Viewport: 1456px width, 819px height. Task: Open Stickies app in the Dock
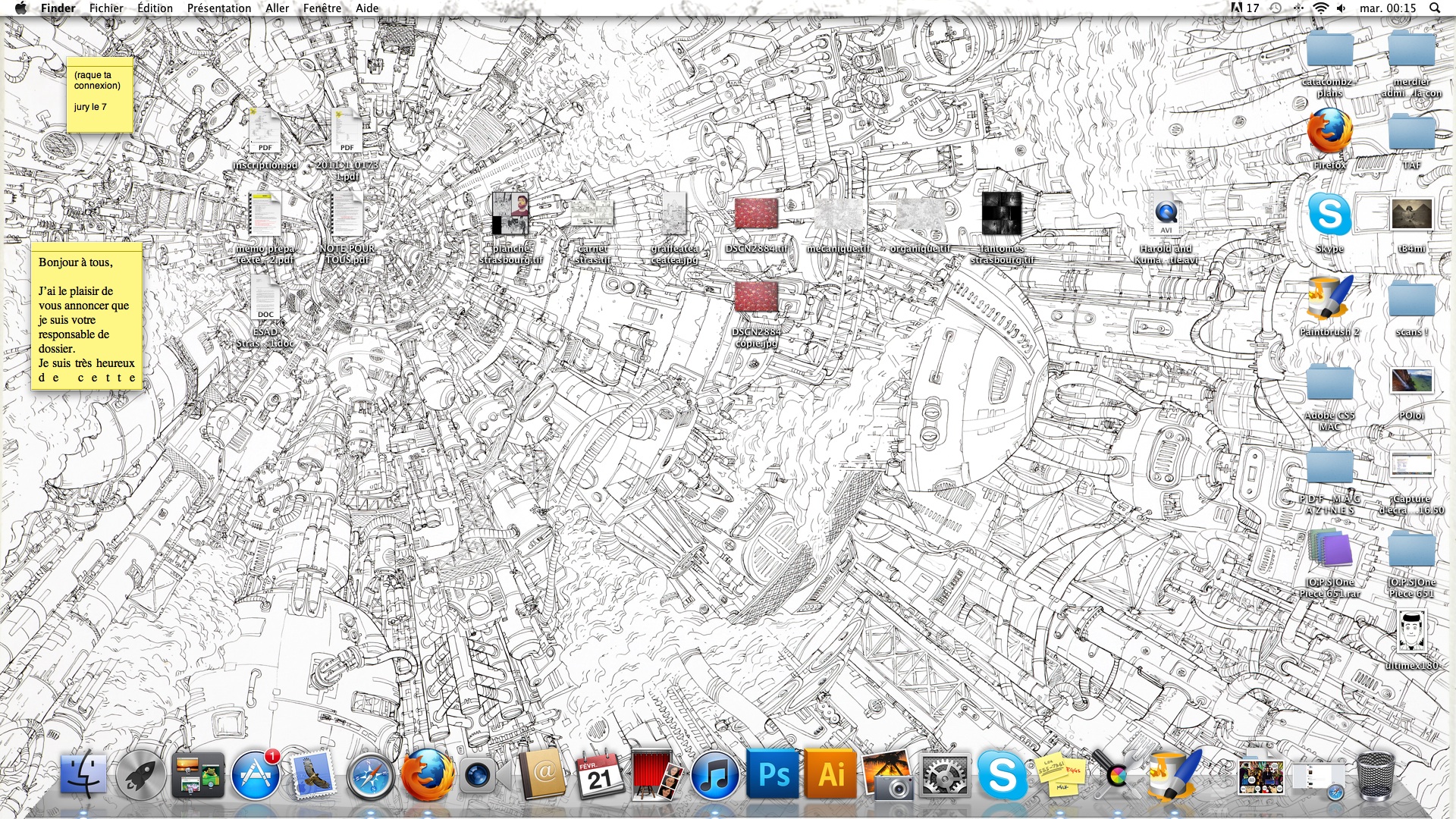tap(1061, 775)
